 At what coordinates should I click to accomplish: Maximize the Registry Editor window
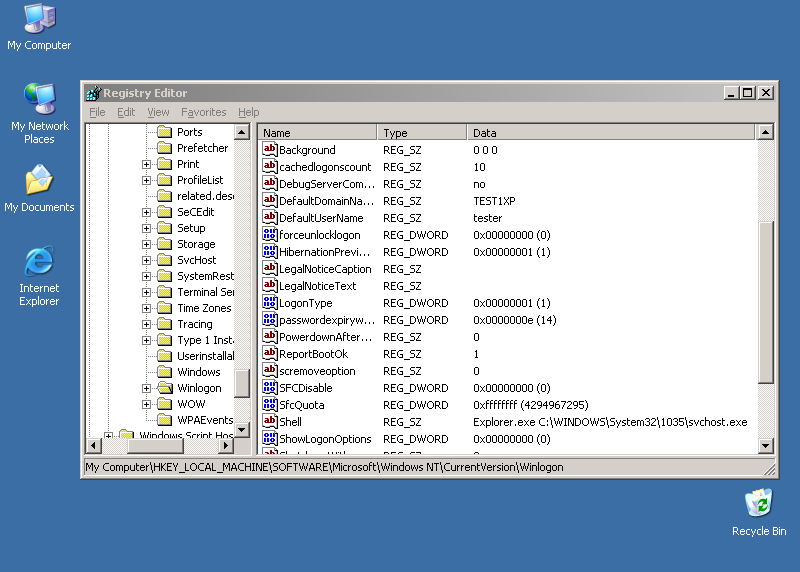click(x=748, y=93)
